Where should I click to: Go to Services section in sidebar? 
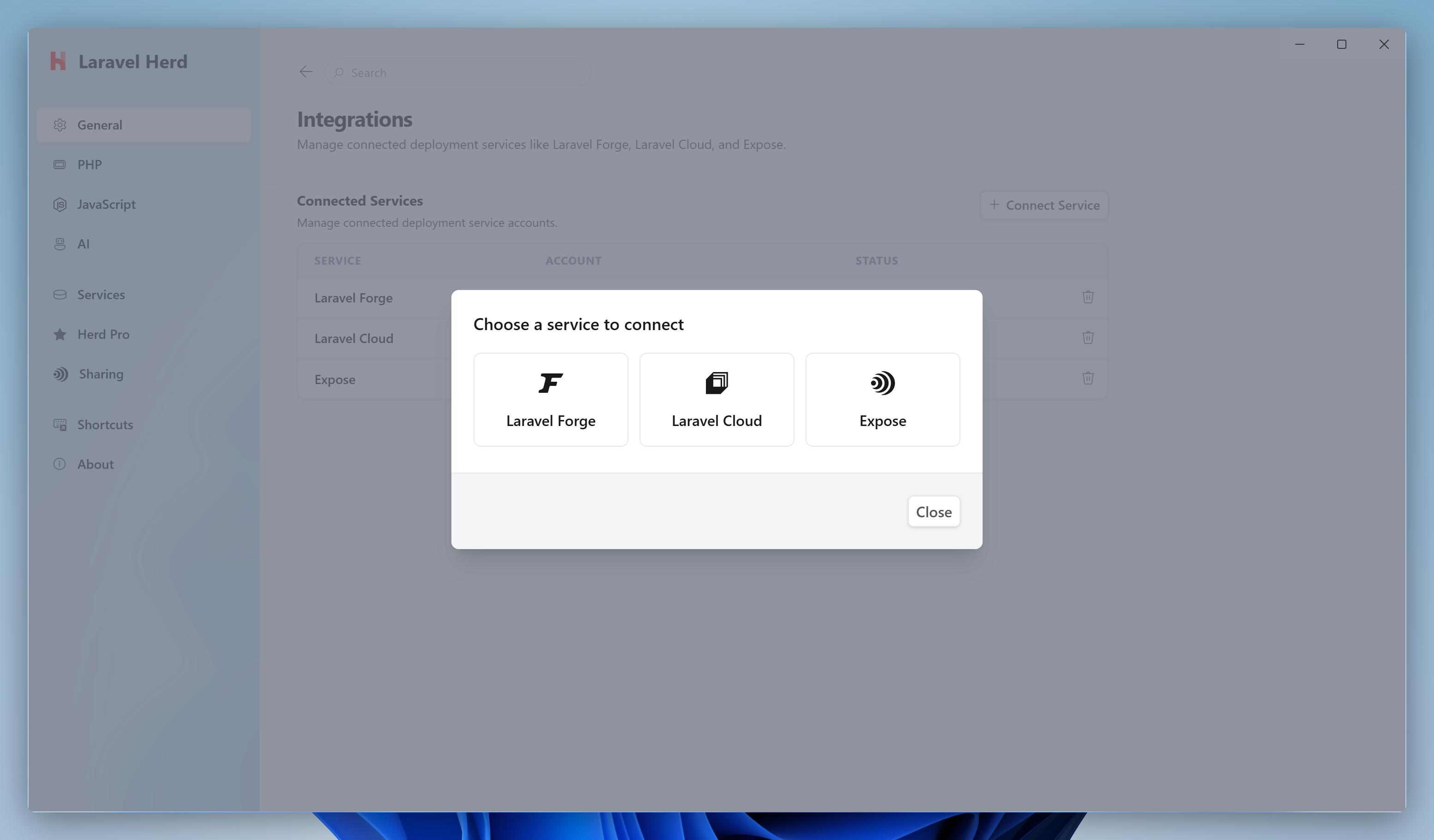pyautogui.click(x=143, y=294)
